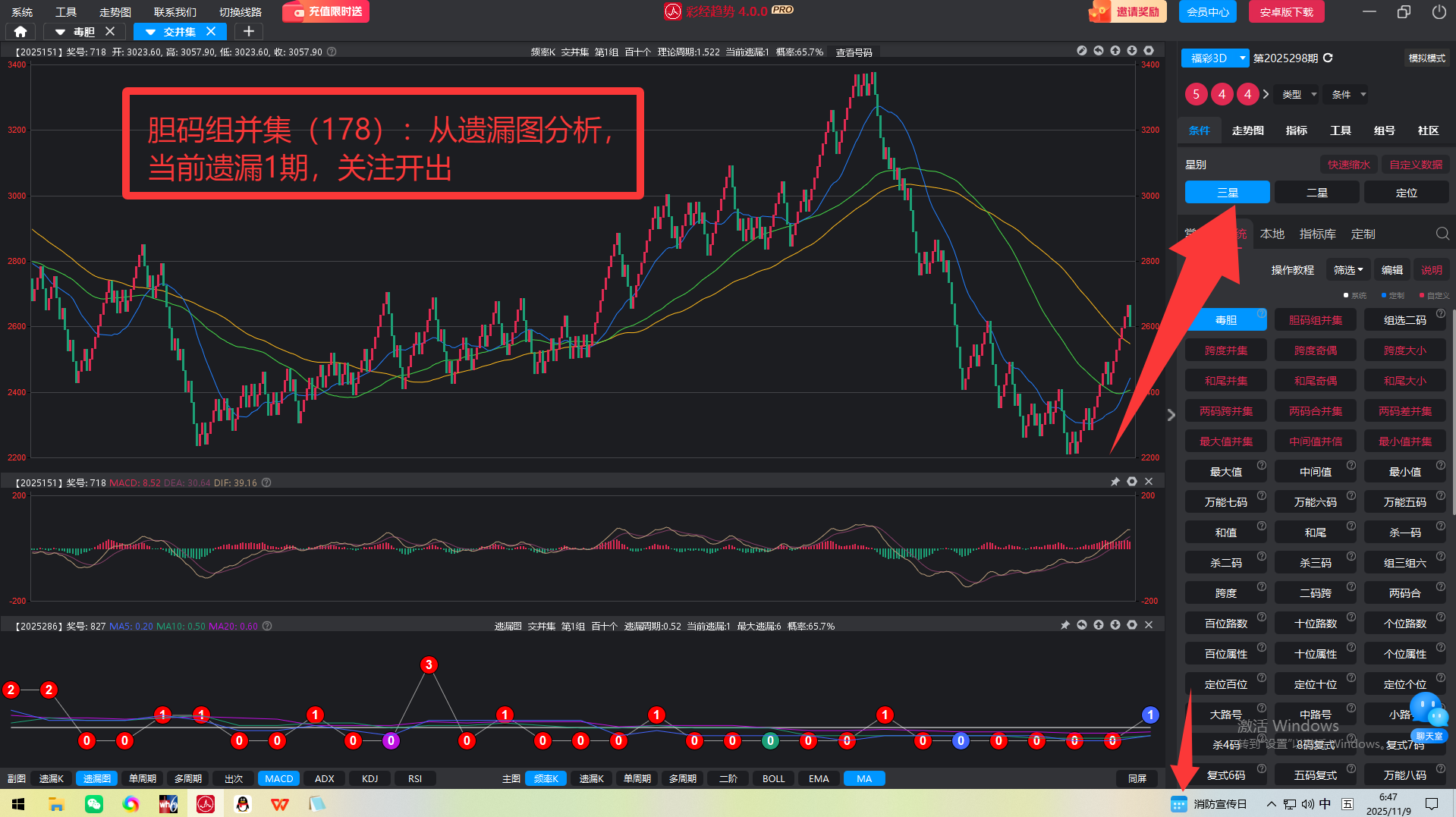
Task: Open the search magnifier in conditions panel
Action: coord(1442,234)
